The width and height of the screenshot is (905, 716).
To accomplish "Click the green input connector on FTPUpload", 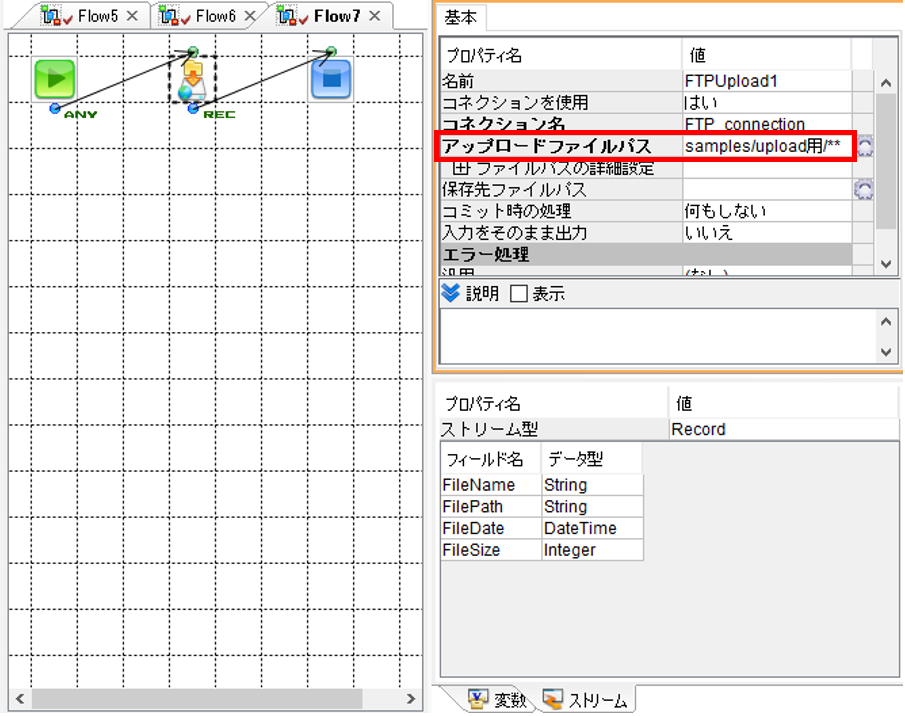I will (193, 52).
